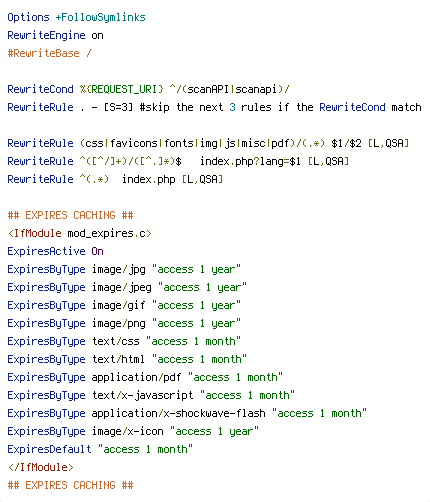This screenshot has height=502, width=430.
Task: Click image/x-icon "access 1 year" value
Action: pos(214,431)
